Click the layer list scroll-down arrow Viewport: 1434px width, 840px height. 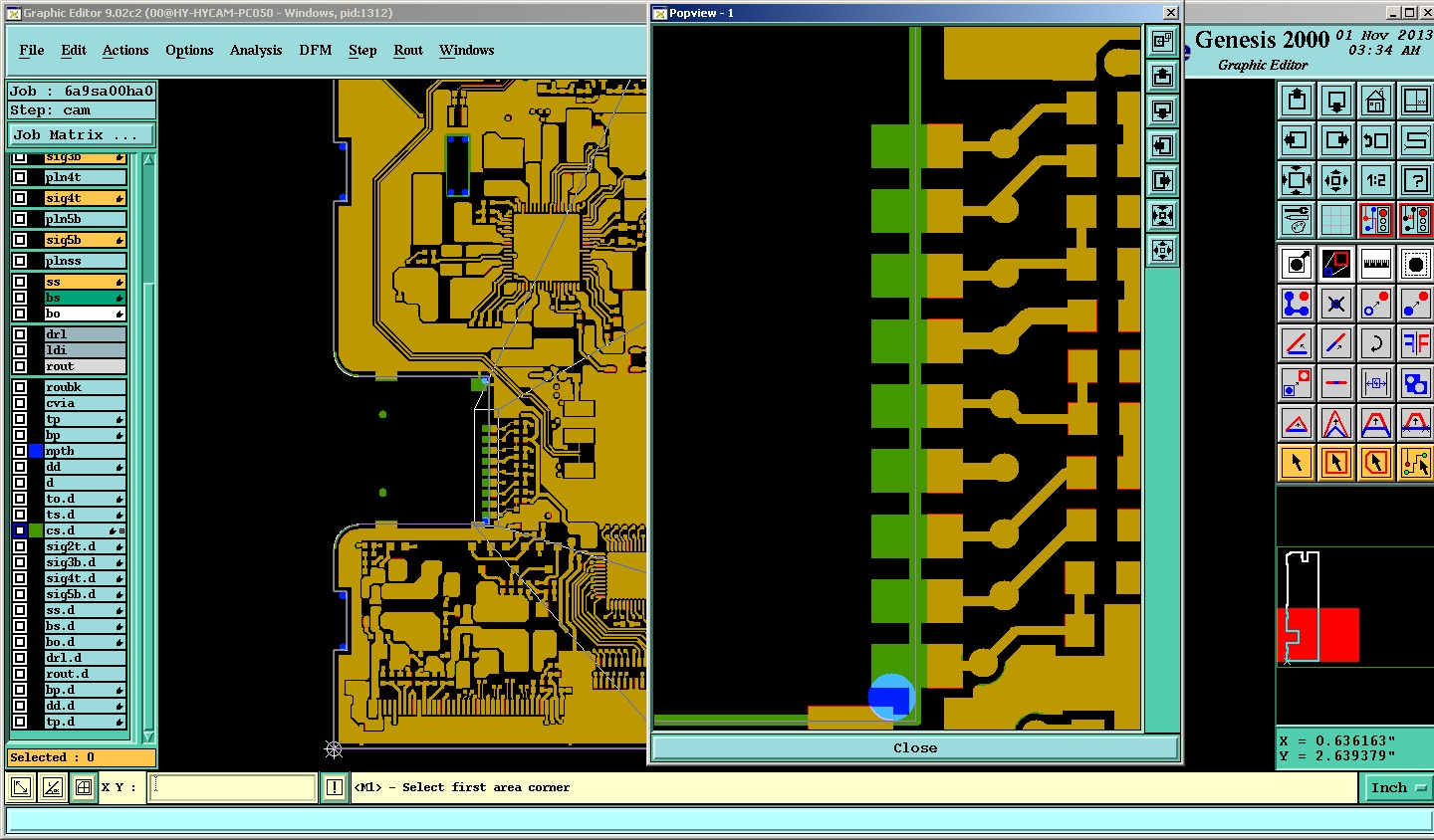148,736
